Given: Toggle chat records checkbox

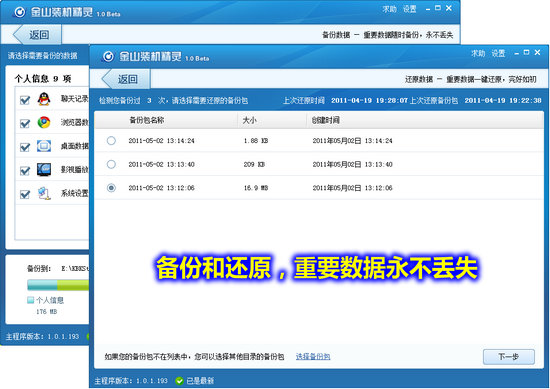Looking at the screenshot, I should pyautogui.click(x=25, y=100).
